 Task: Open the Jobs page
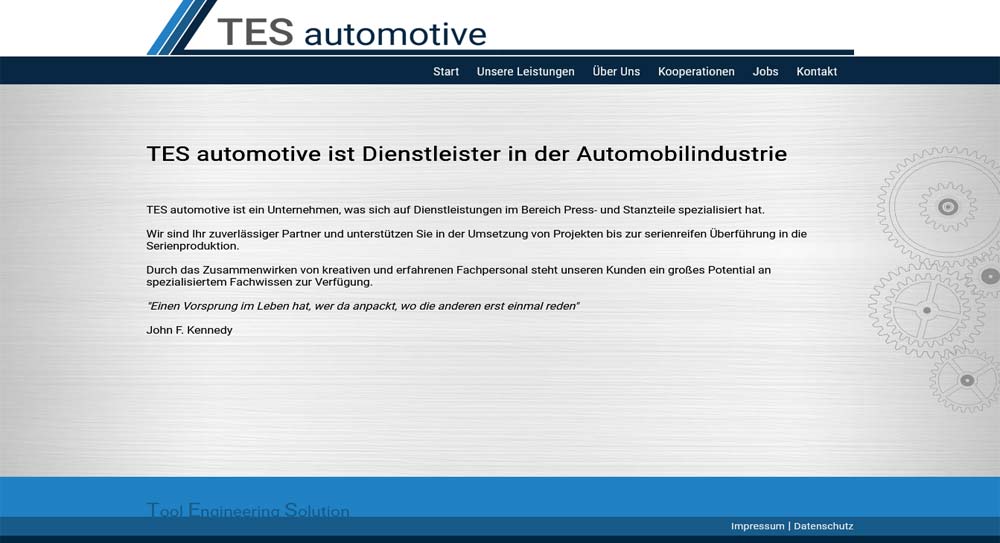tap(765, 71)
